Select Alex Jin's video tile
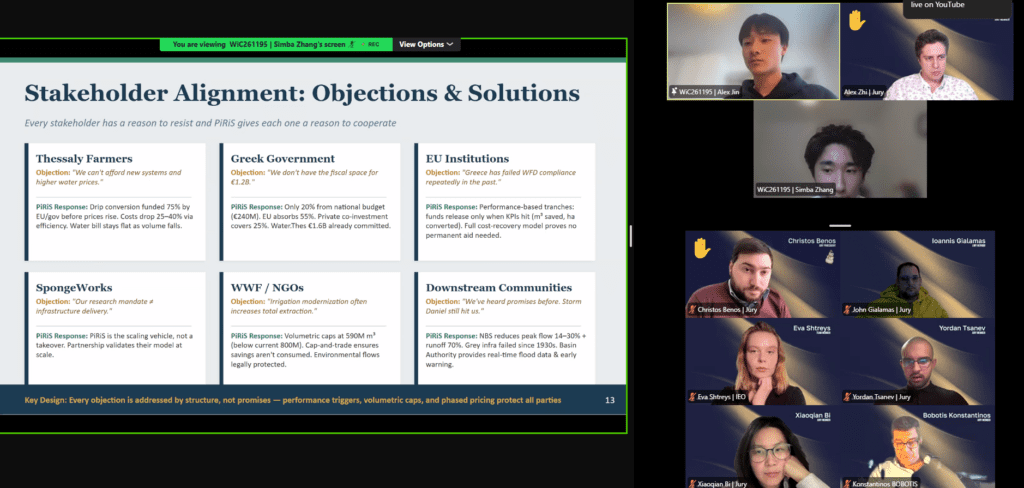 pos(753,50)
